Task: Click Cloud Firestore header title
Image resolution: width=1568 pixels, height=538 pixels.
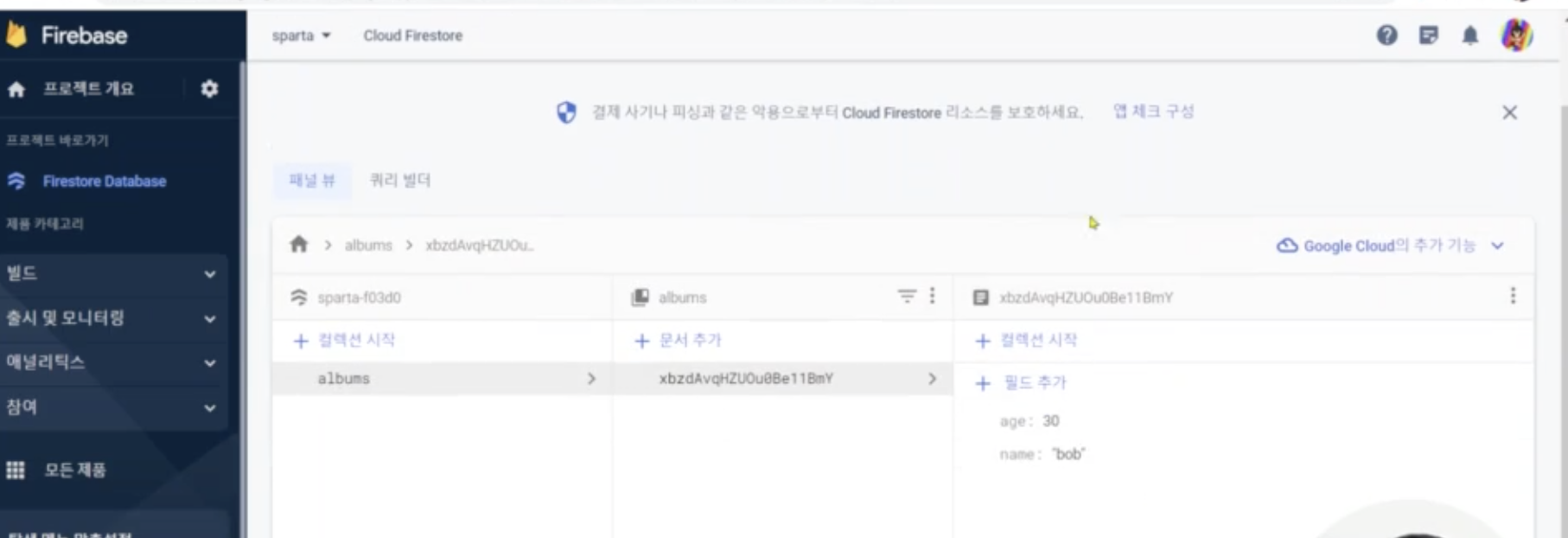Action: (x=413, y=35)
